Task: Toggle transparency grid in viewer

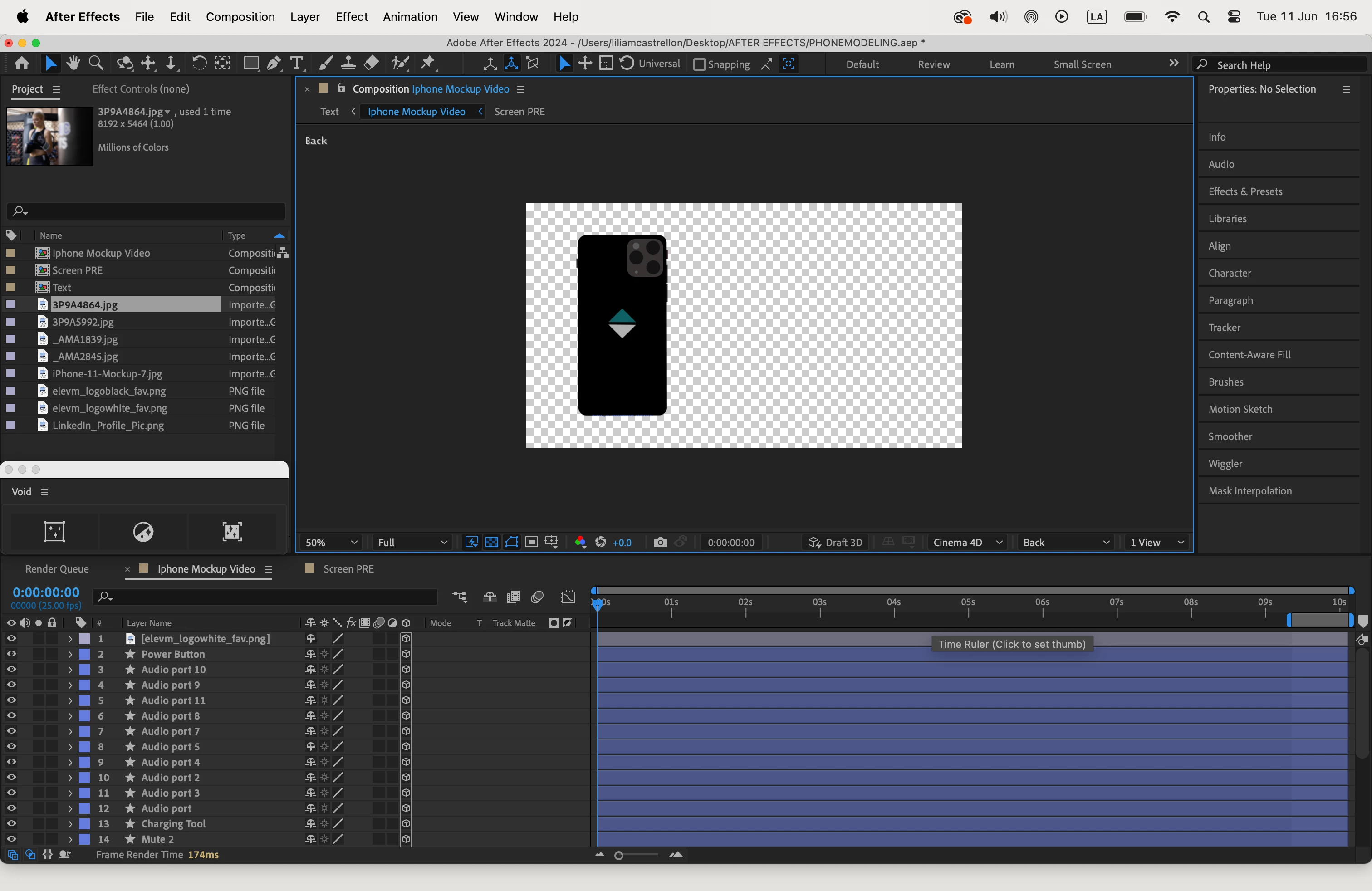Action: pos(492,542)
